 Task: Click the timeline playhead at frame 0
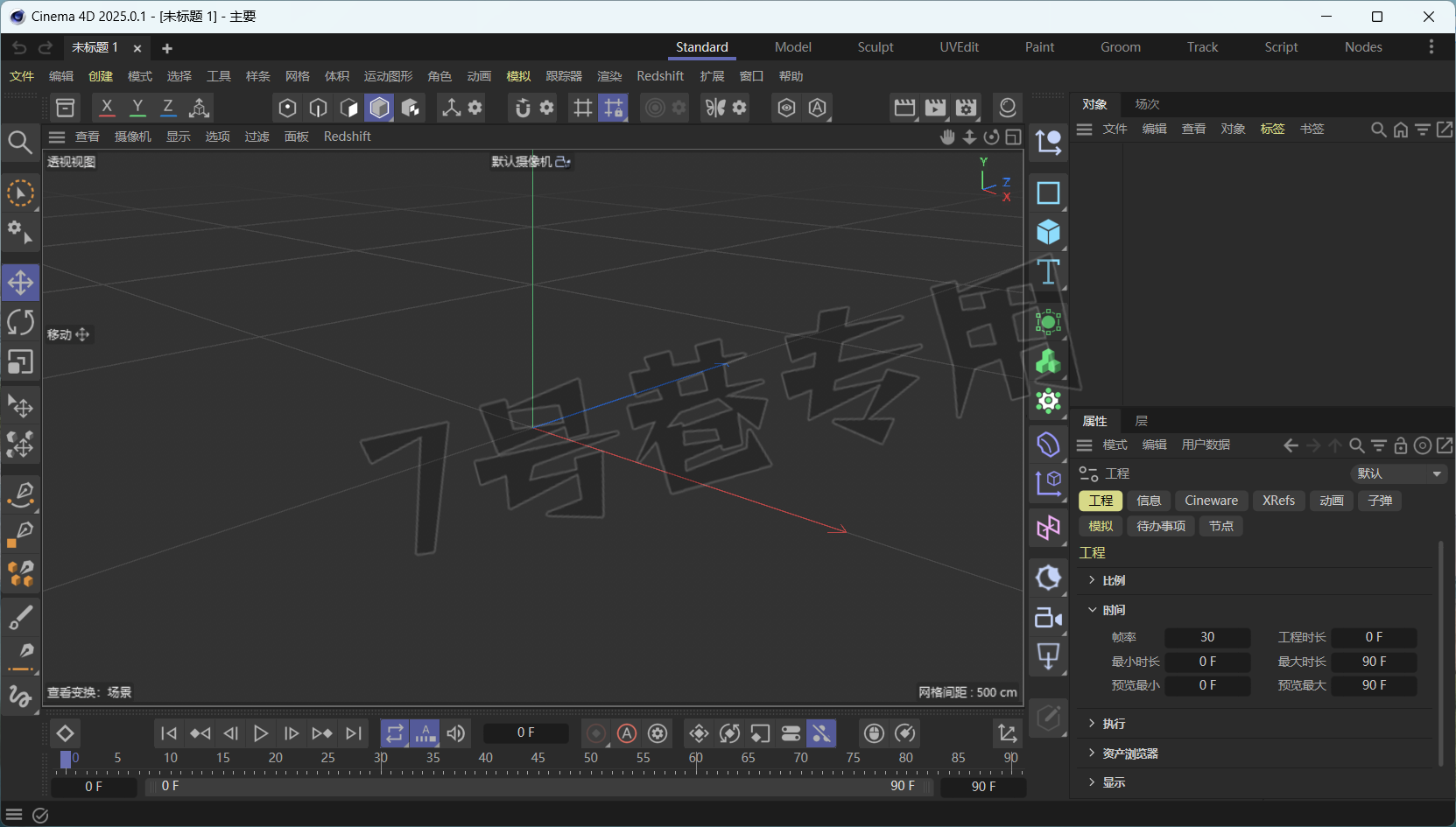(x=66, y=759)
